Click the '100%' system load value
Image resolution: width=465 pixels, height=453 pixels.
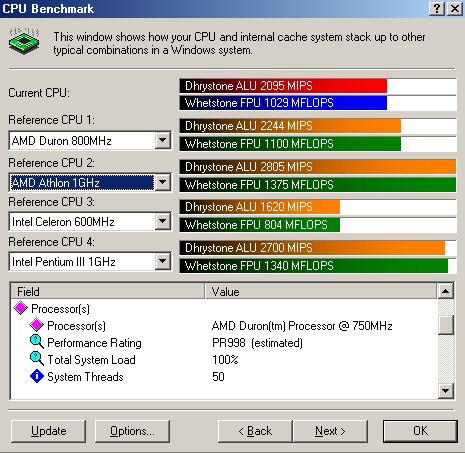tap(225, 360)
